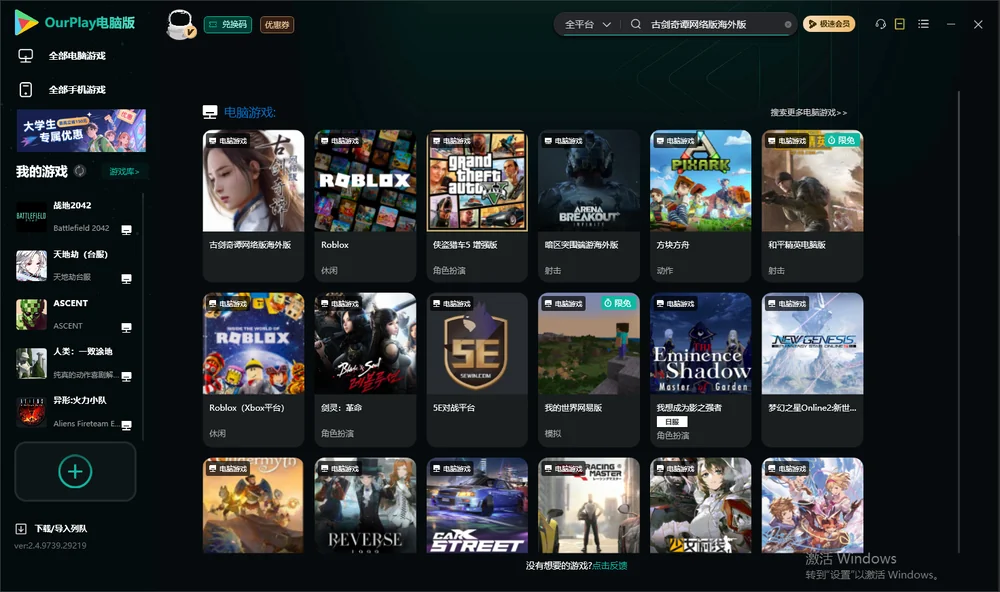Click the game list vertical scrollbar
The height and width of the screenshot is (592, 1000).
coord(959,320)
